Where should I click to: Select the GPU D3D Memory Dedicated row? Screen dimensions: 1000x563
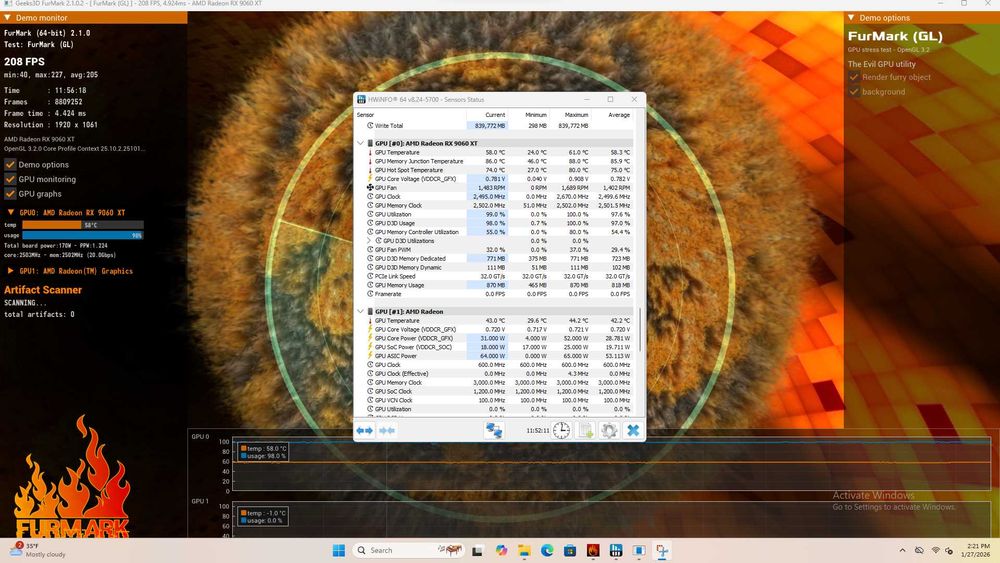tap(495, 259)
